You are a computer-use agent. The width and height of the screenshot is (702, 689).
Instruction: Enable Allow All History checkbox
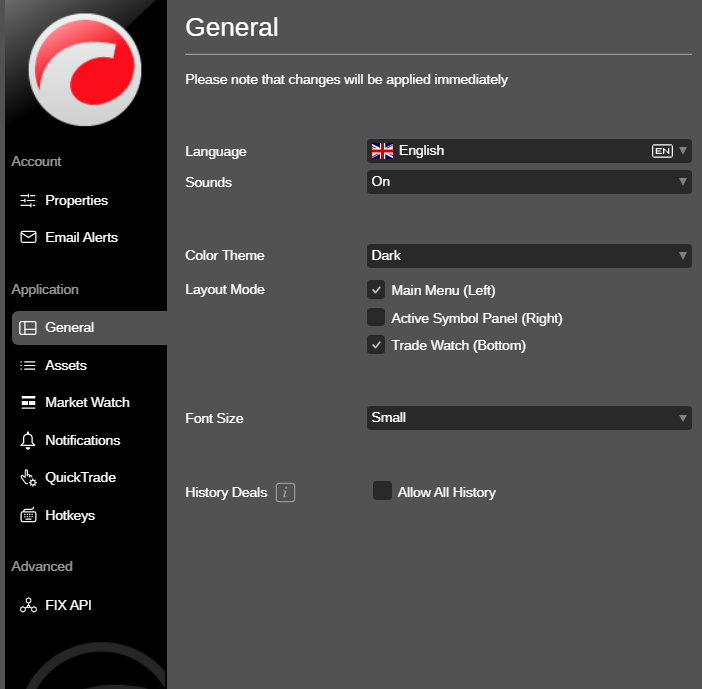(382, 491)
